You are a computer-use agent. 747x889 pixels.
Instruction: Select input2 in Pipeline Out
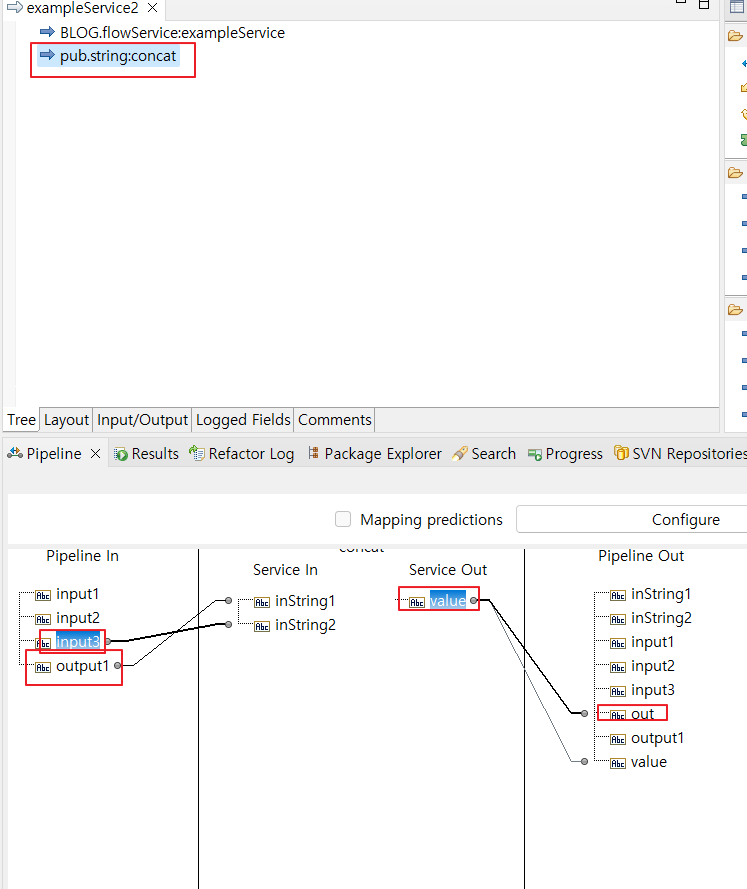[653, 666]
